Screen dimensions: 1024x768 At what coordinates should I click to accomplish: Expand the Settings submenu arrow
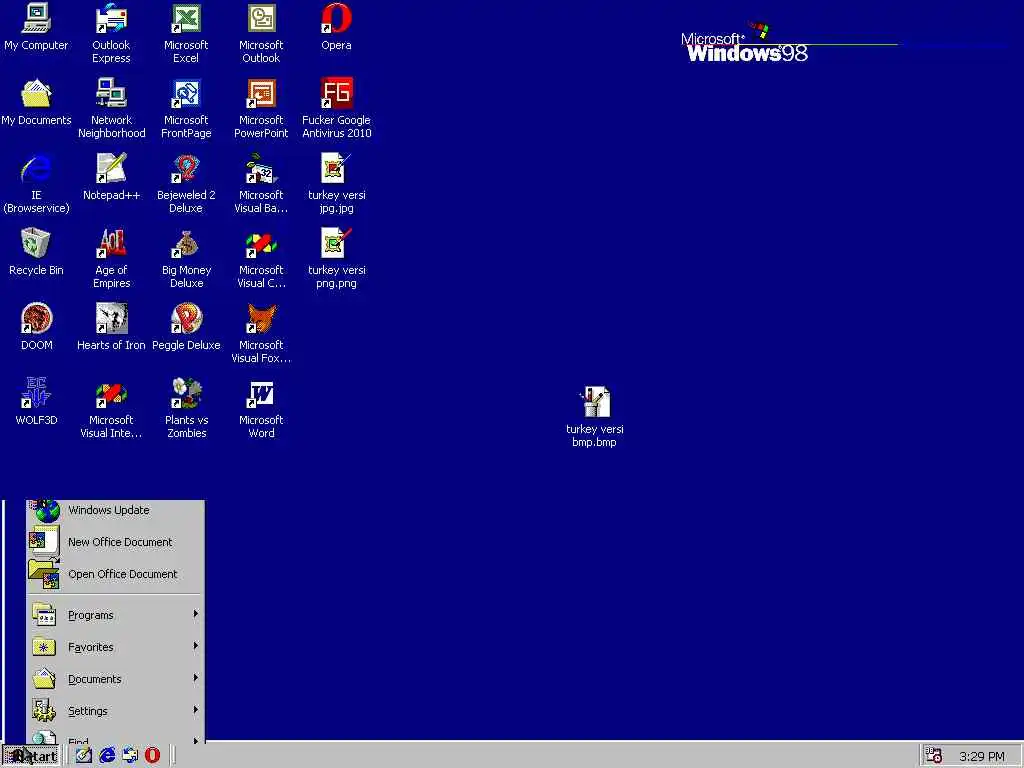195,711
